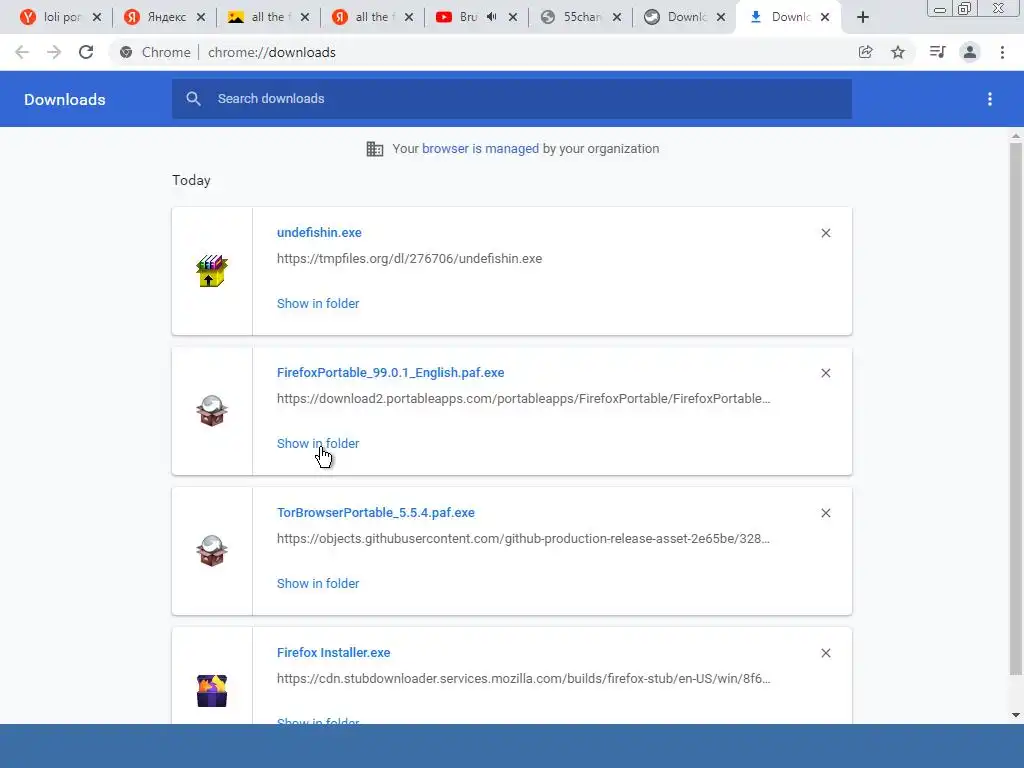Show FirefoxPortable in folder

(318, 443)
